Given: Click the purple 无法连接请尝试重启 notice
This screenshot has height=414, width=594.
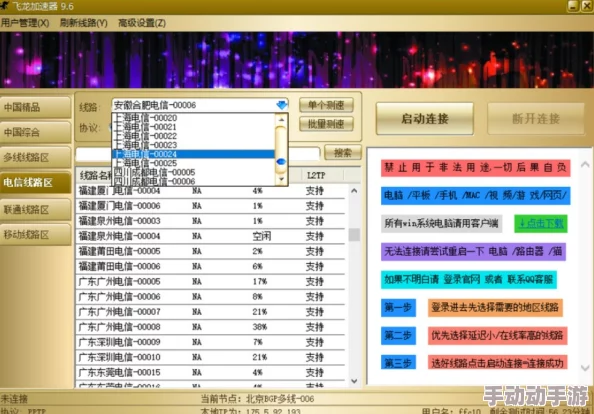Looking at the screenshot, I should pyautogui.click(x=474, y=252).
